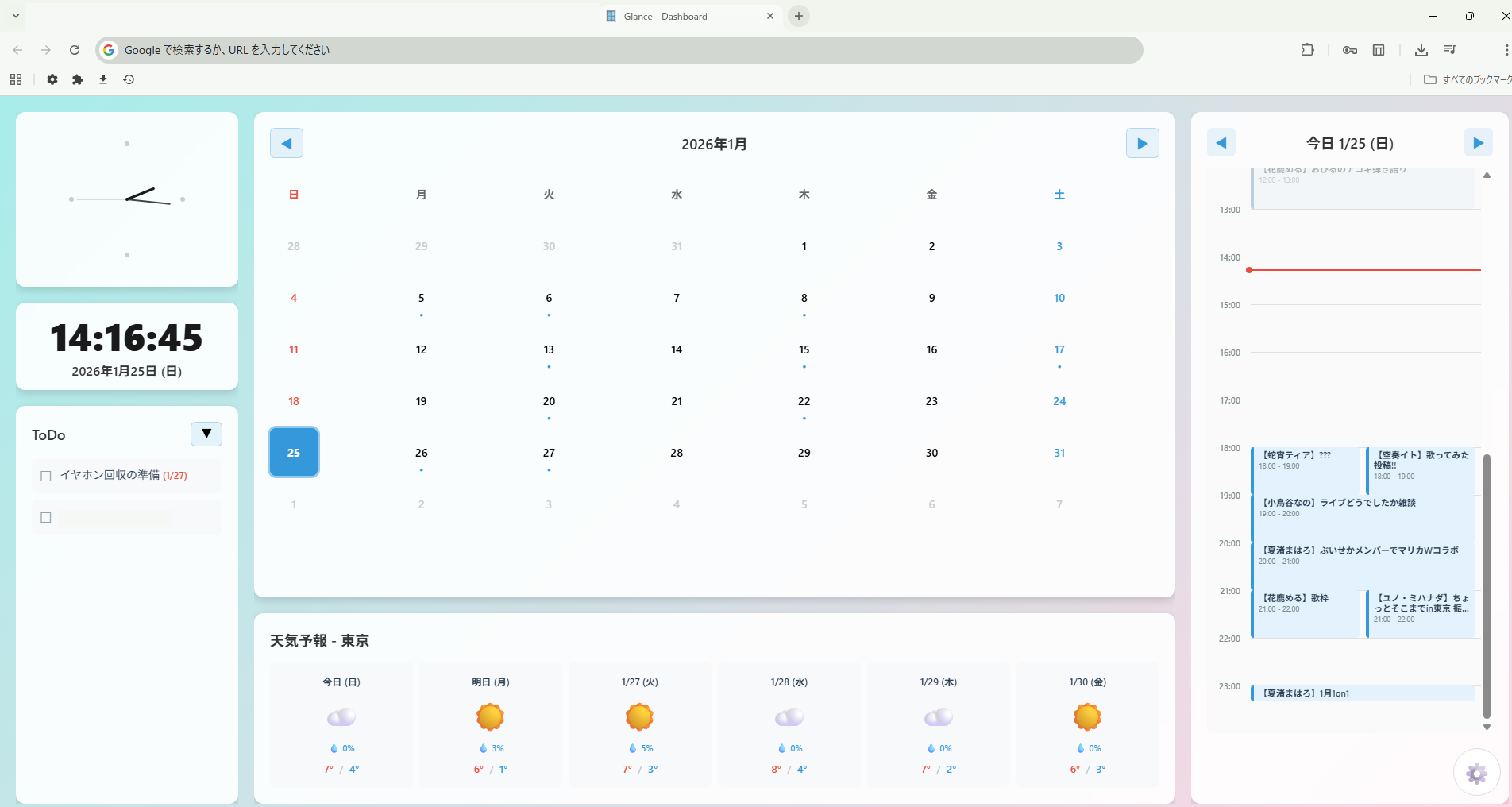Click the side panel icon next to the key
Image resolution: width=1512 pixels, height=807 pixels.
[x=1379, y=49]
